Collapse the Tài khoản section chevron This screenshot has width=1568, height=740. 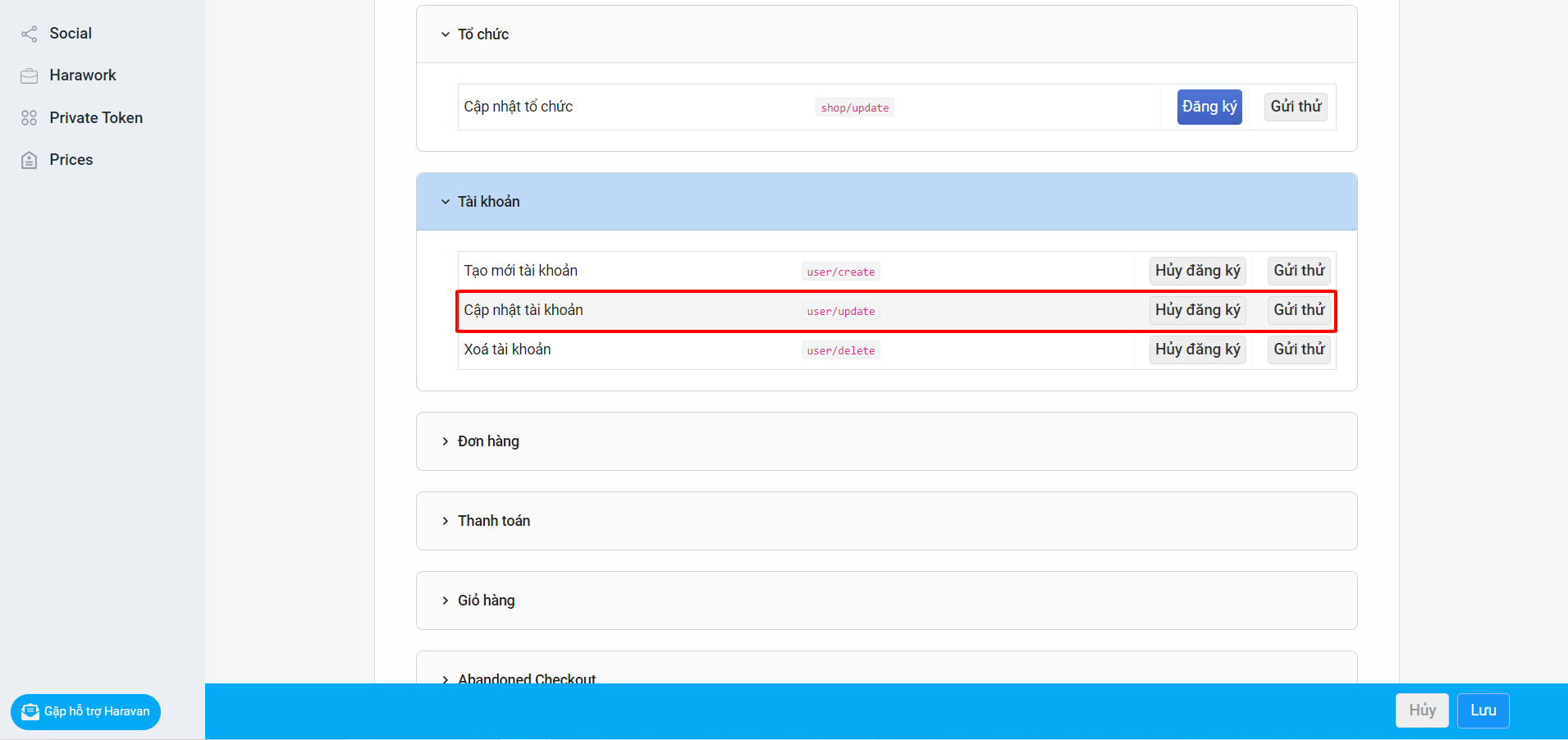446,202
